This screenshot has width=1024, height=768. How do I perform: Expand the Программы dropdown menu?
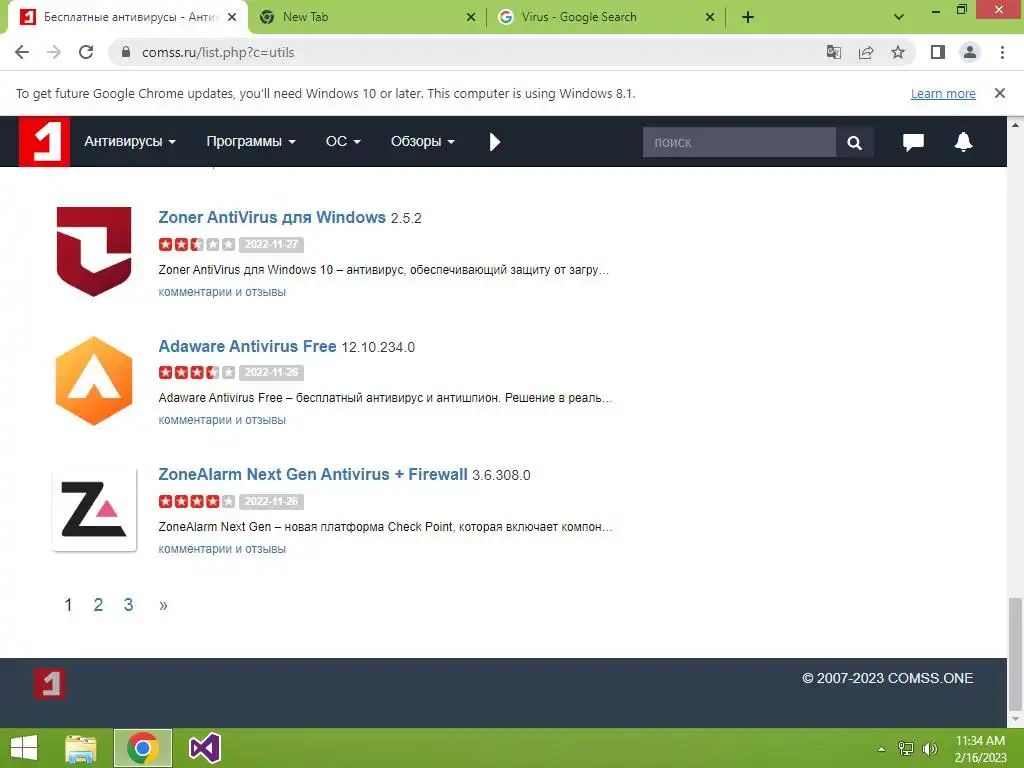click(251, 141)
